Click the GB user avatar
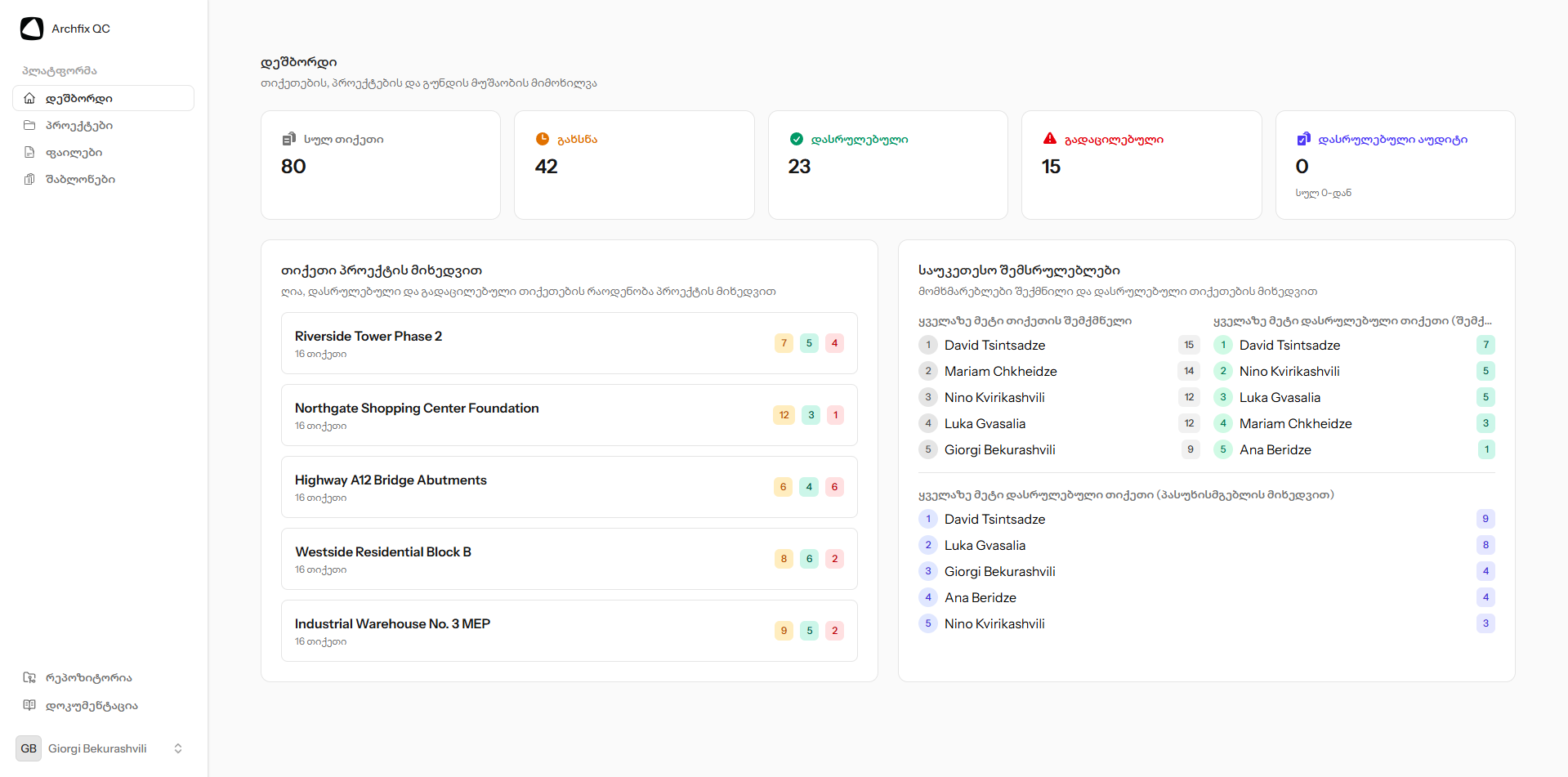This screenshot has width=1568, height=777. pyautogui.click(x=29, y=748)
